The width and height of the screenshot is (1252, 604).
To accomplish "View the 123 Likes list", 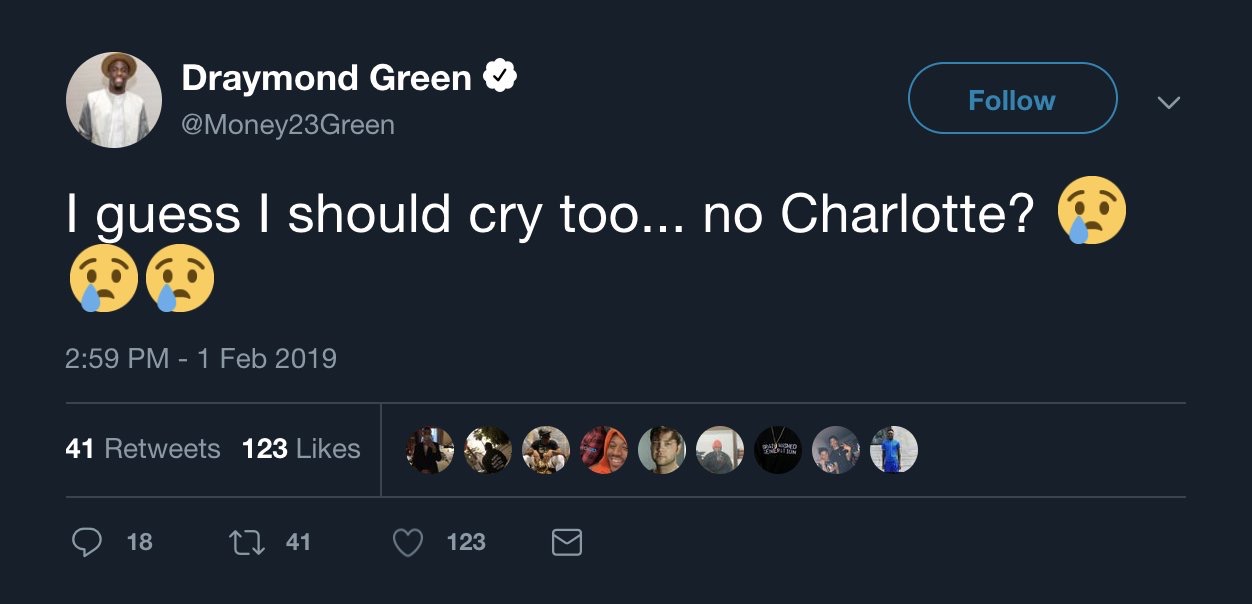I will coord(301,449).
